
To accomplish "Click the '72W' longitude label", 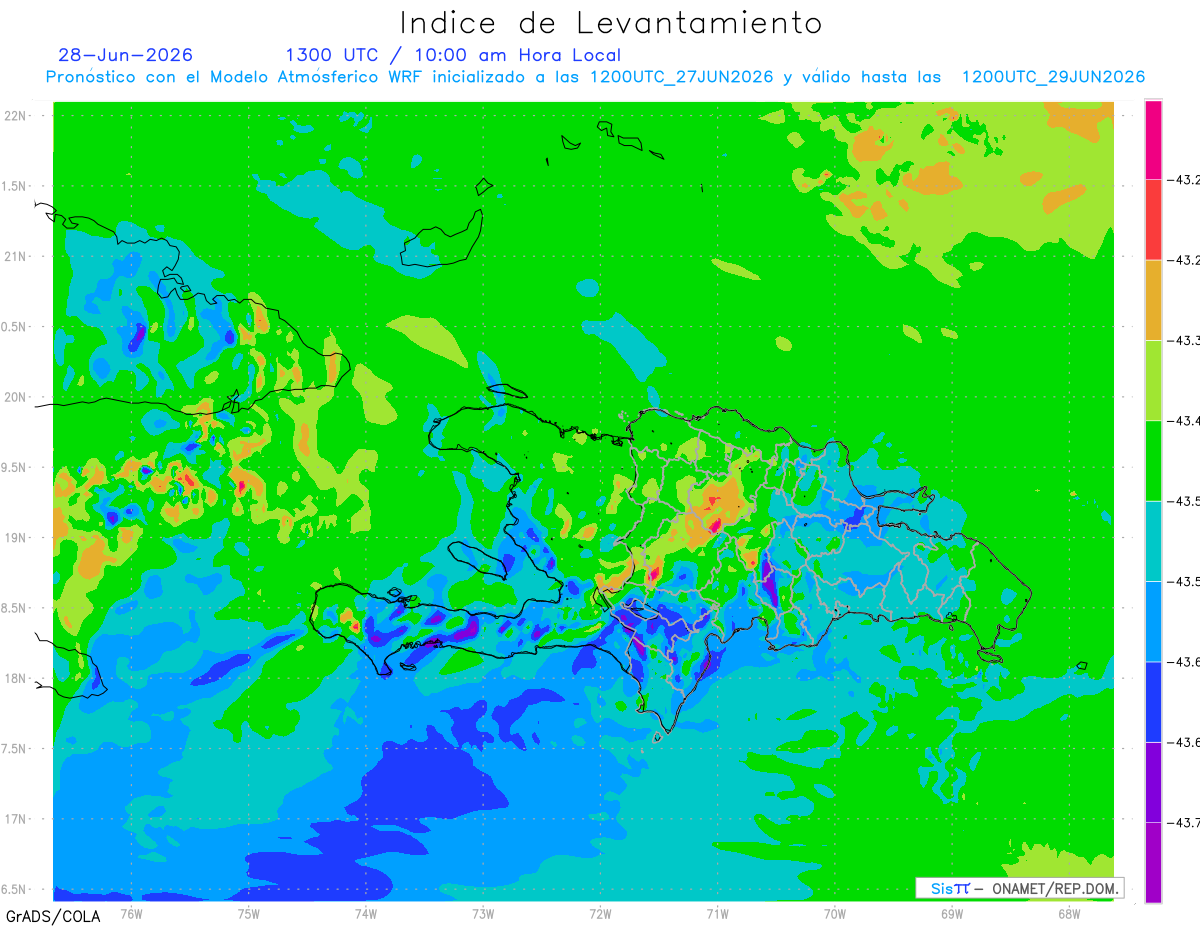I will pyautogui.click(x=600, y=913).
